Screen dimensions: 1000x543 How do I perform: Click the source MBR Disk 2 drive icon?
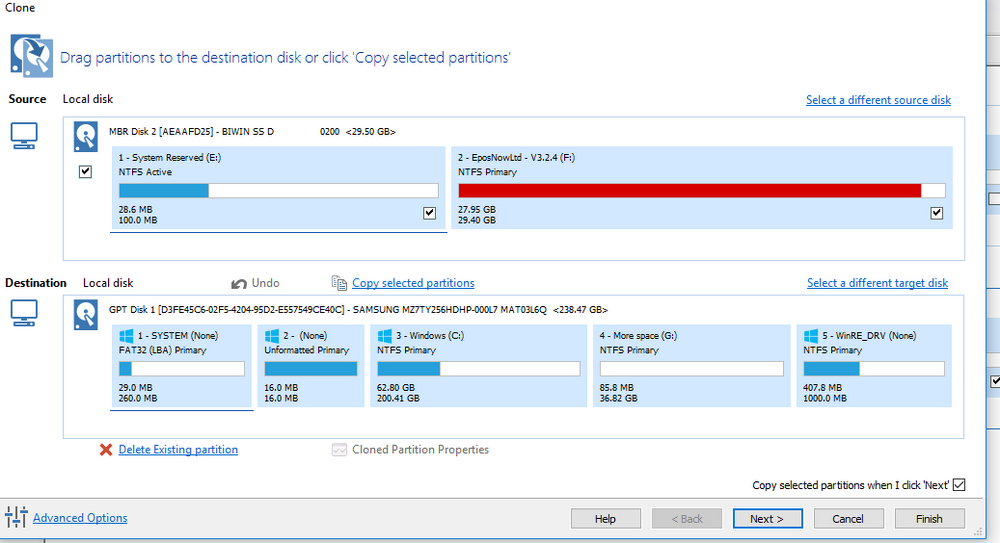[x=85, y=137]
